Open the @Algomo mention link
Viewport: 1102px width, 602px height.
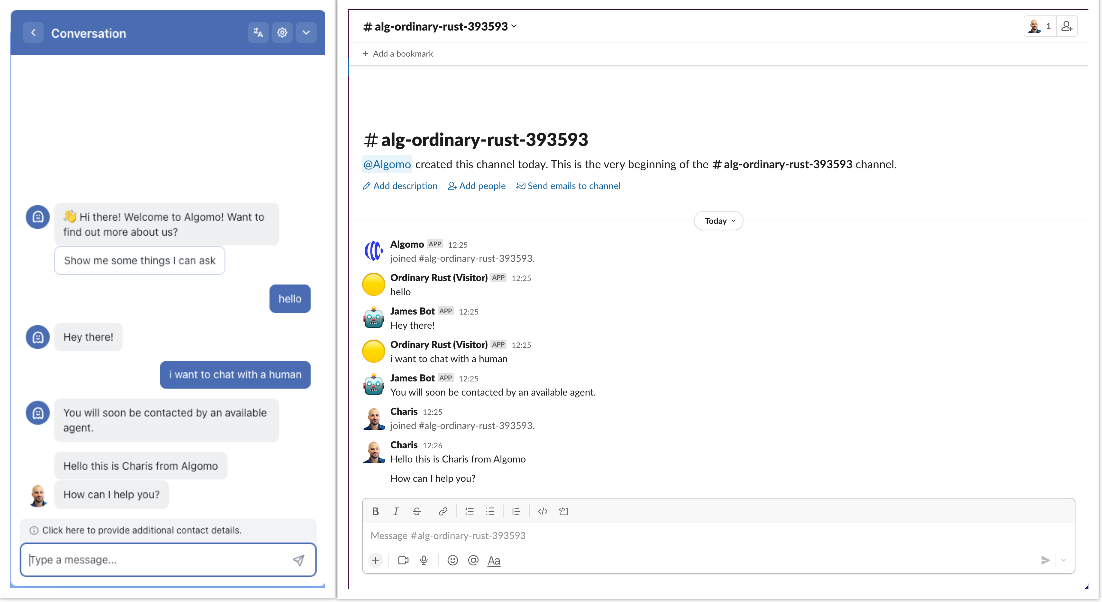[387, 164]
